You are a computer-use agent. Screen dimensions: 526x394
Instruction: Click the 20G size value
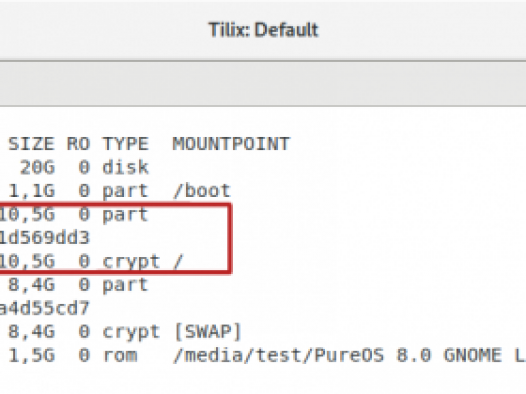[x=37, y=167]
